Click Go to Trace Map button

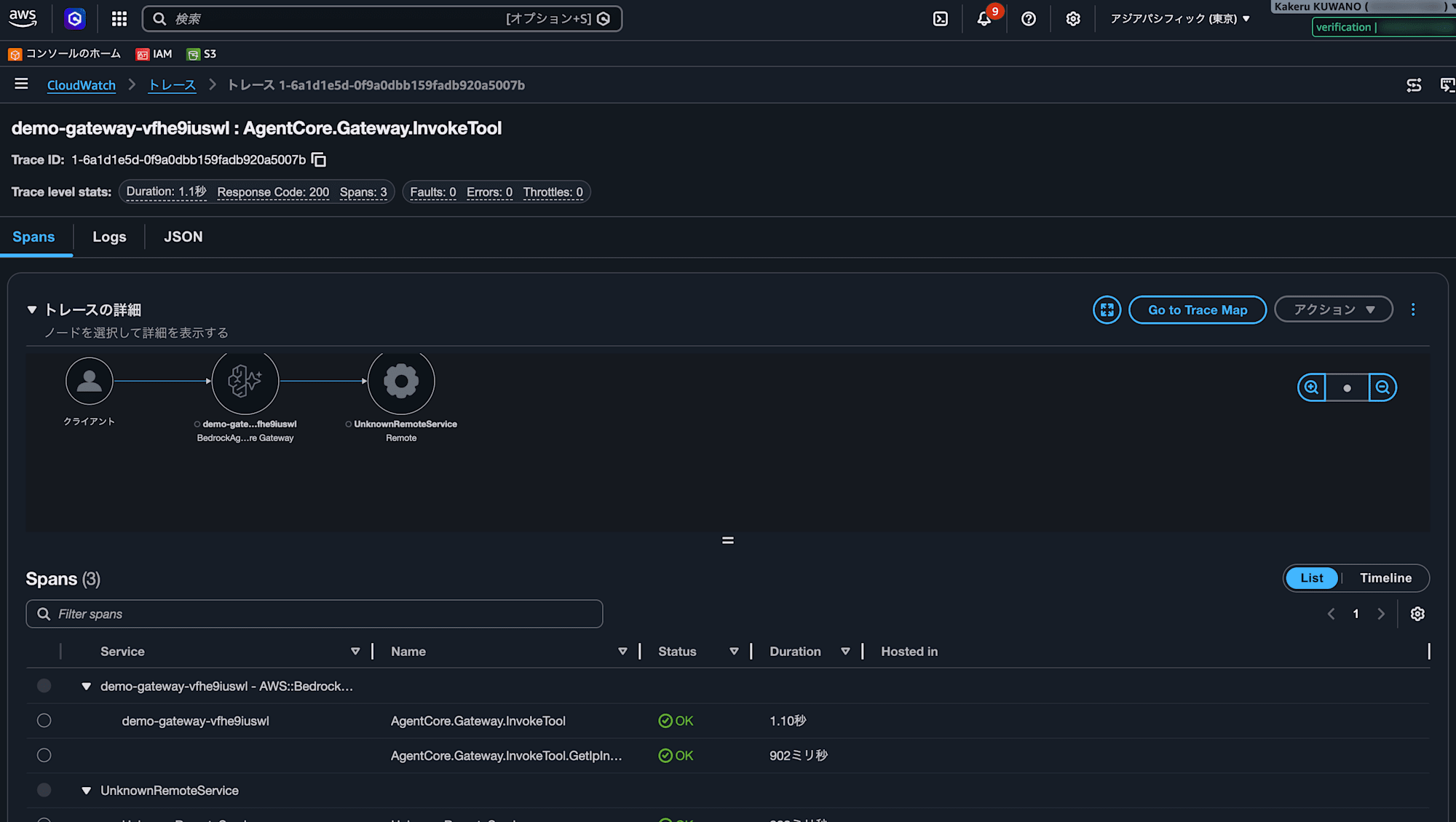click(x=1198, y=310)
